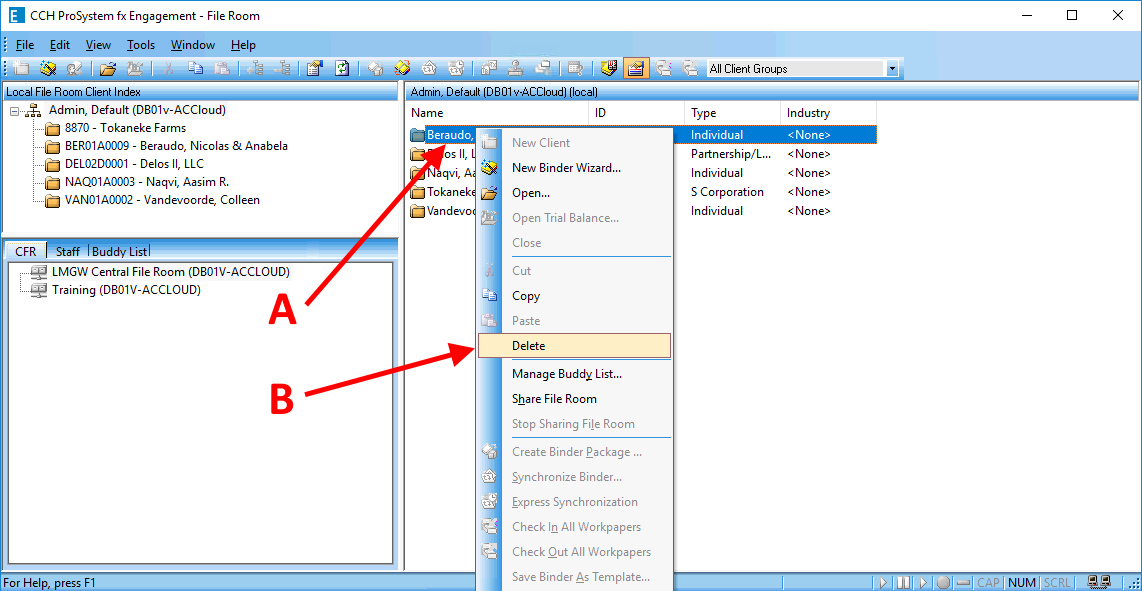Screen dimensions: 1142x591
Task: Choose Copy from the context menu
Action: [574, 296]
